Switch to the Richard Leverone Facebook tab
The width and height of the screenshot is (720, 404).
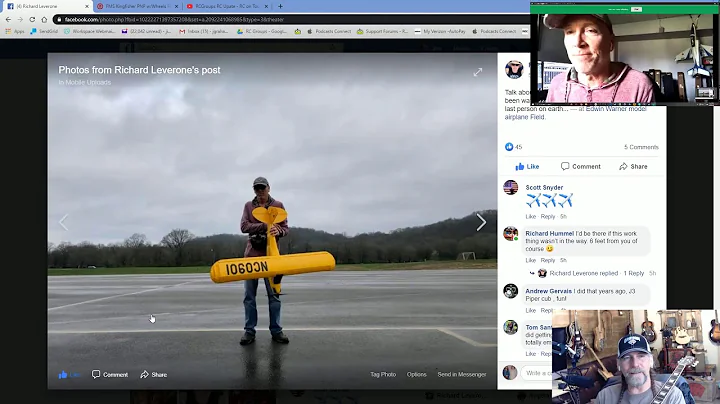pos(47,6)
